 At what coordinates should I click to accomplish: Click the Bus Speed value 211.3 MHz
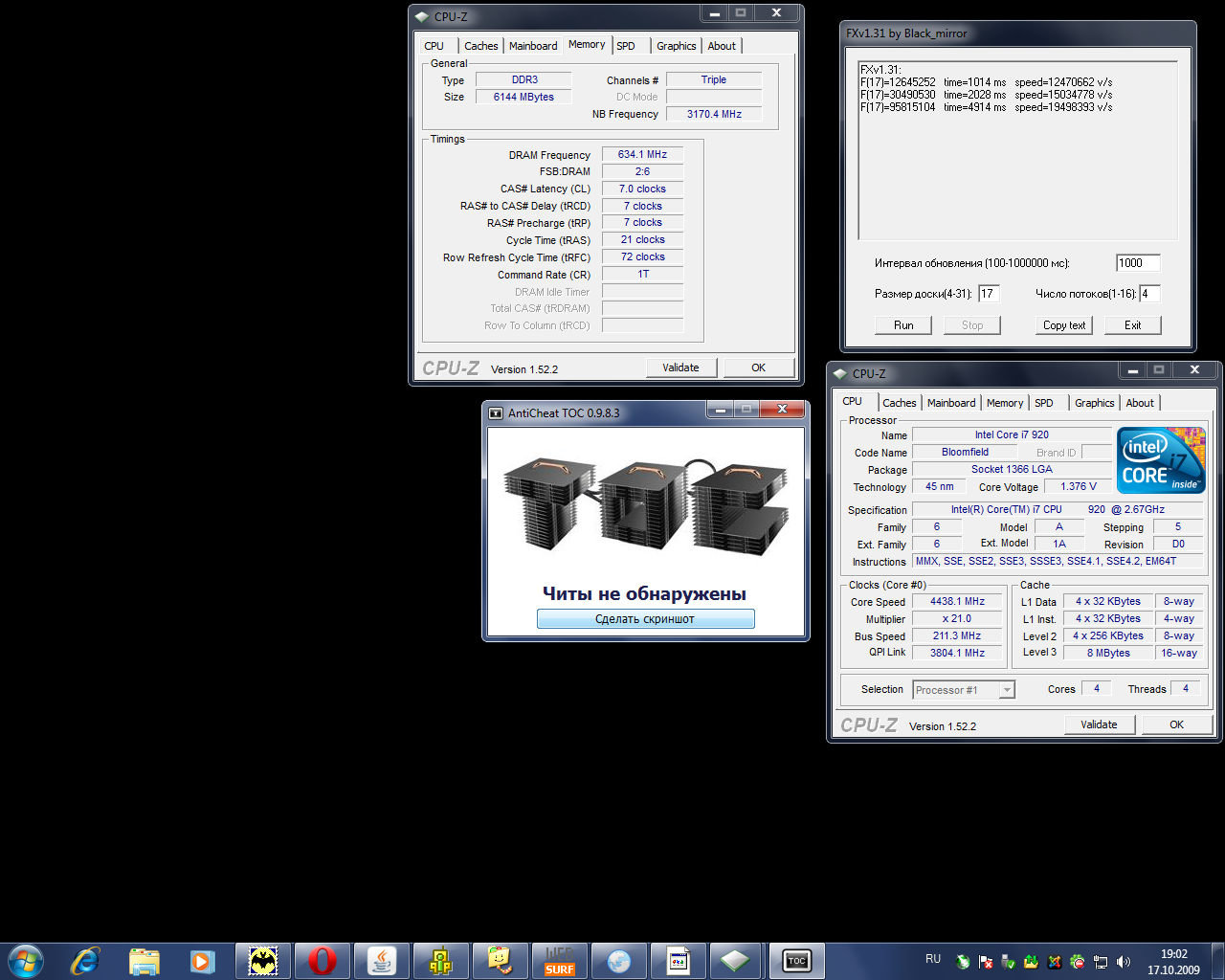[x=958, y=635]
